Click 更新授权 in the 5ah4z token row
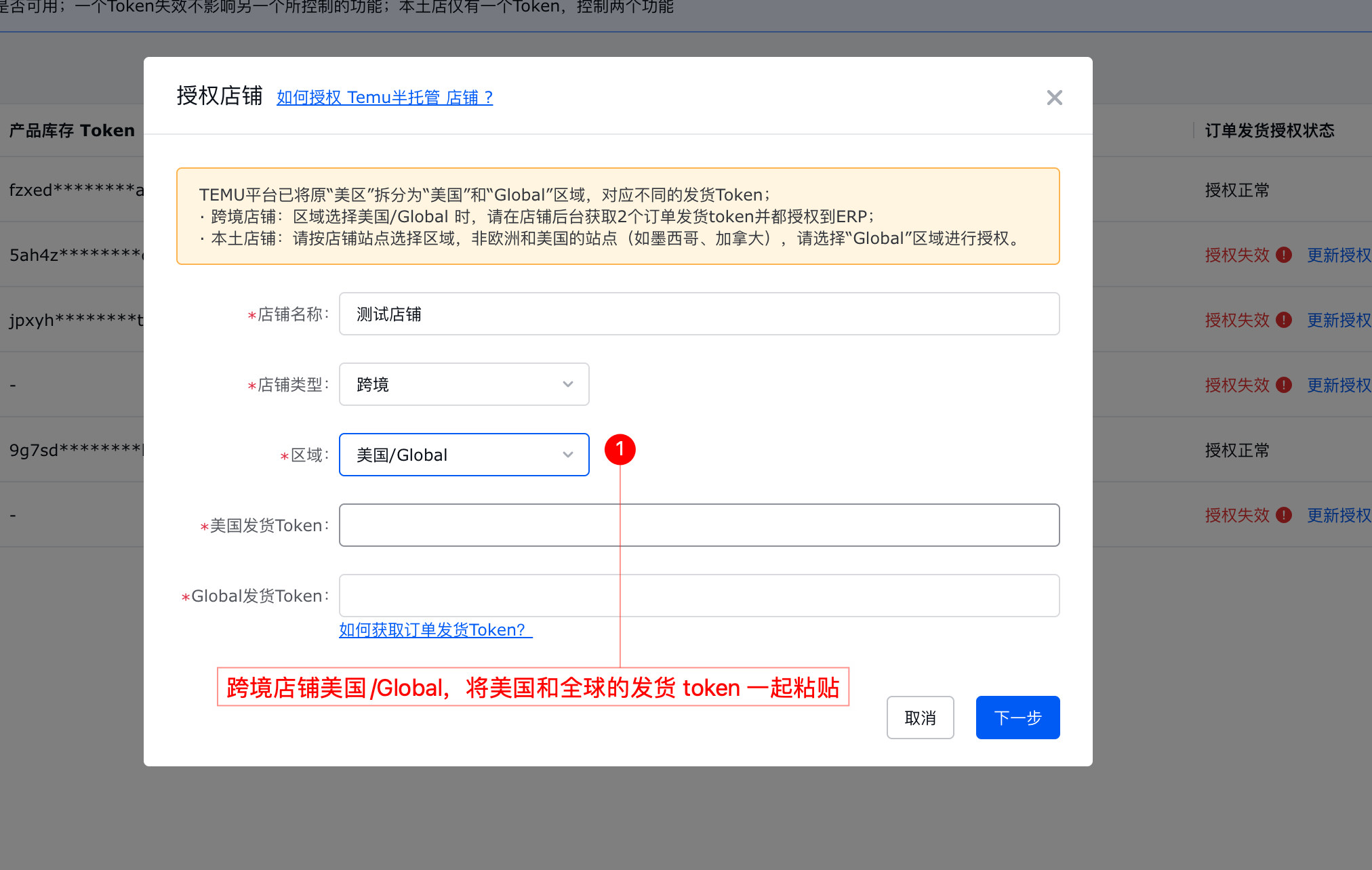Image resolution: width=1372 pixels, height=870 pixels. (1339, 255)
